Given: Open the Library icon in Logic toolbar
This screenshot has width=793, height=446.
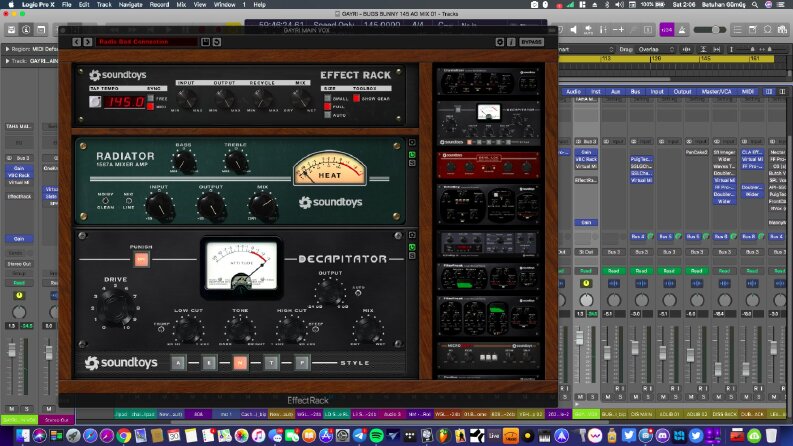Looking at the screenshot, I should (x=11, y=30).
